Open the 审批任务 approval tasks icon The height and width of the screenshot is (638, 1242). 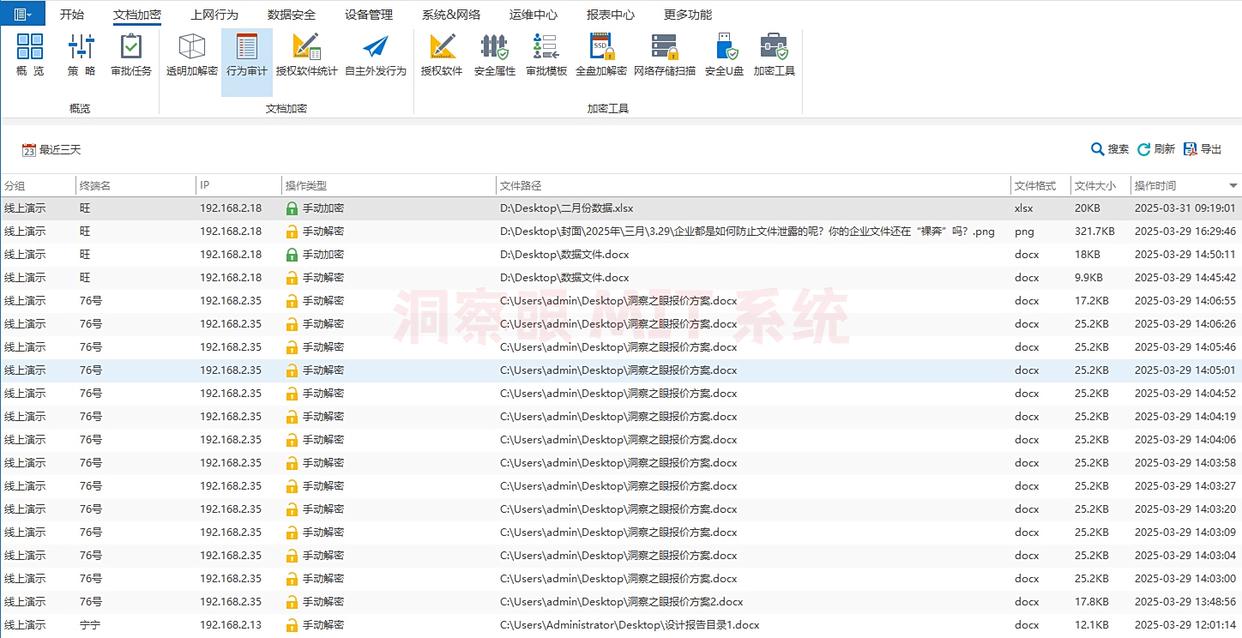click(x=131, y=55)
